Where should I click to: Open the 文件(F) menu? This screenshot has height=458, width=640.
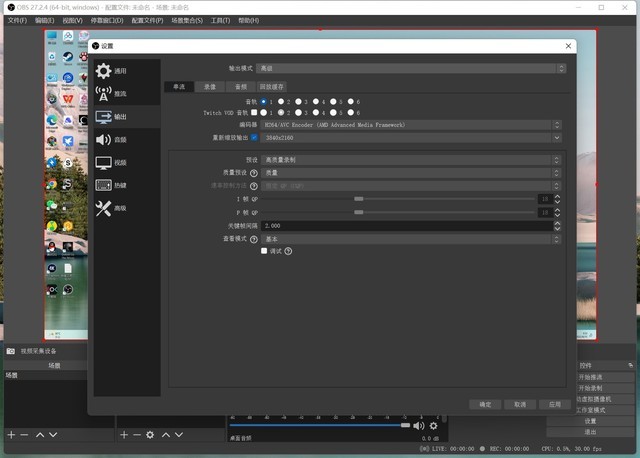tap(17, 20)
